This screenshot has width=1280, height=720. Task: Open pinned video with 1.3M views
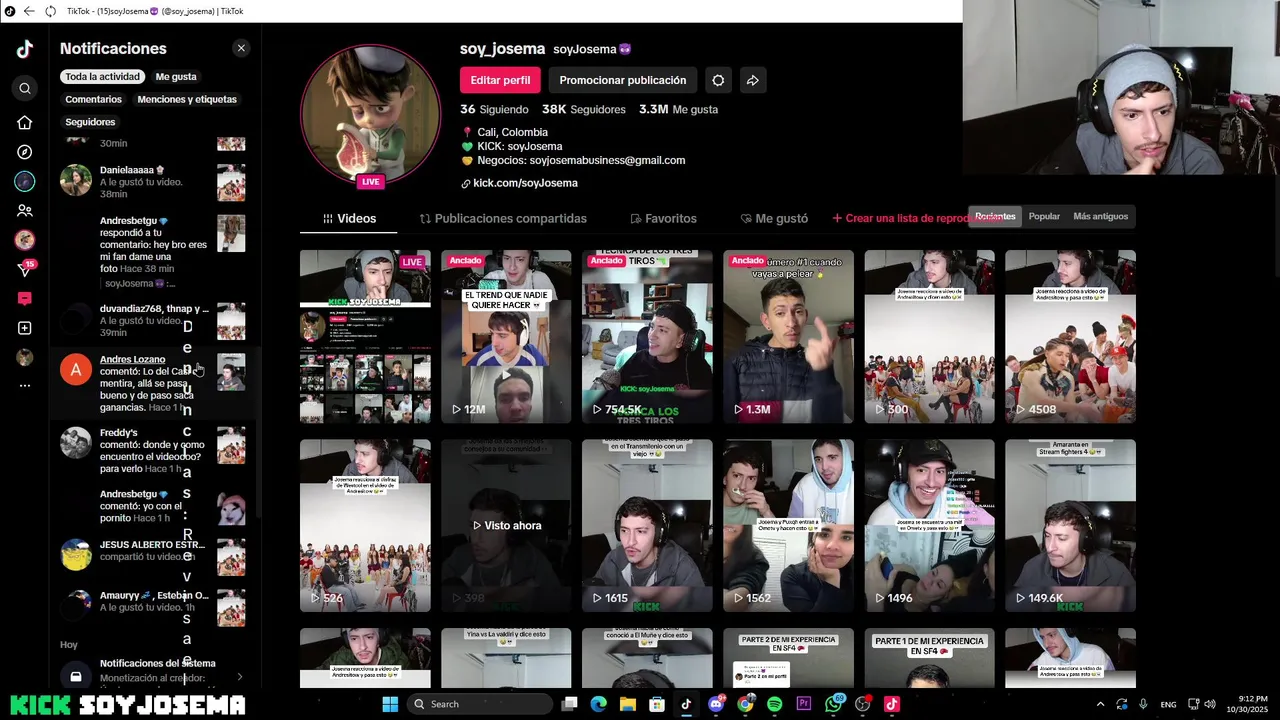pos(788,336)
